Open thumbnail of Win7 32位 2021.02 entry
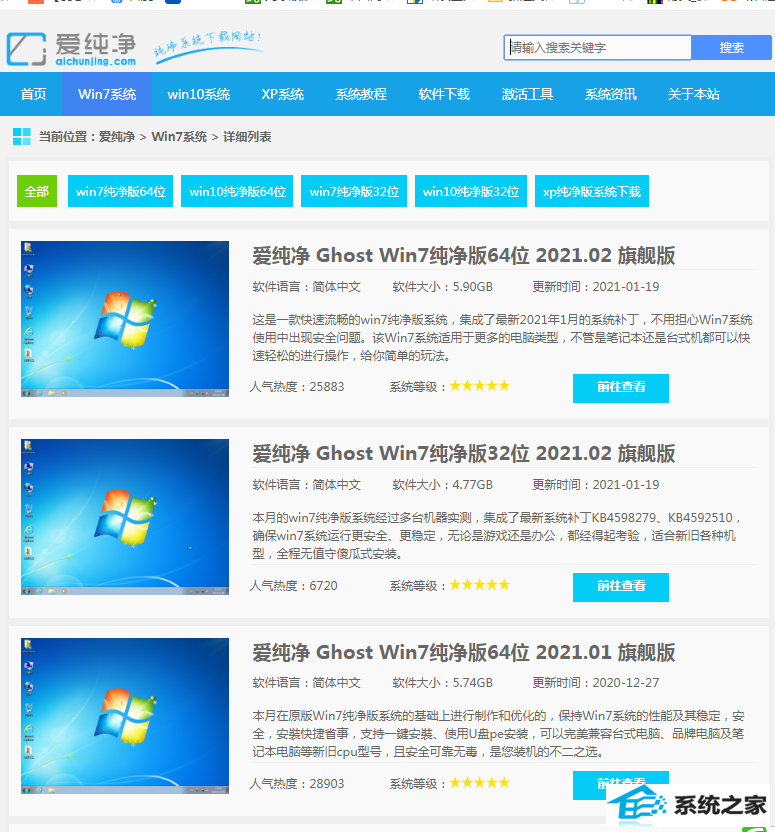This screenshot has height=832, width=775. coord(125,517)
